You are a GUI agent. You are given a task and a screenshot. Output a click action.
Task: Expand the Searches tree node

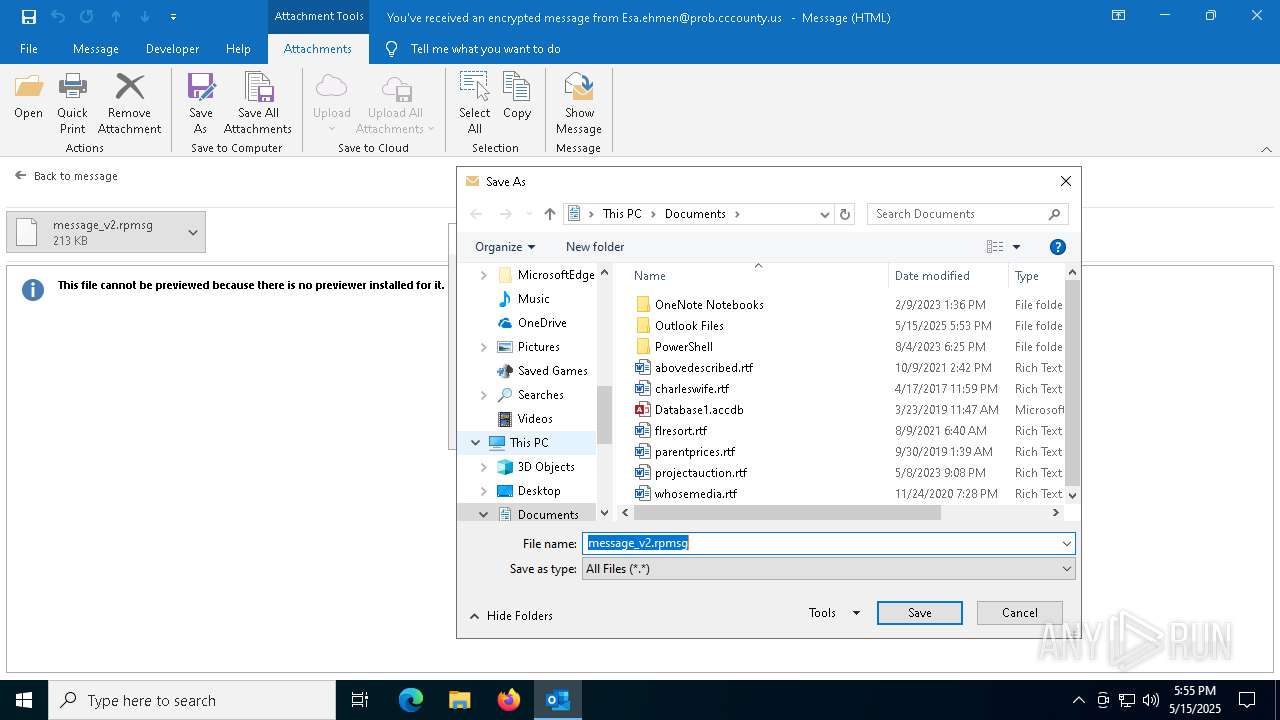(x=484, y=395)
